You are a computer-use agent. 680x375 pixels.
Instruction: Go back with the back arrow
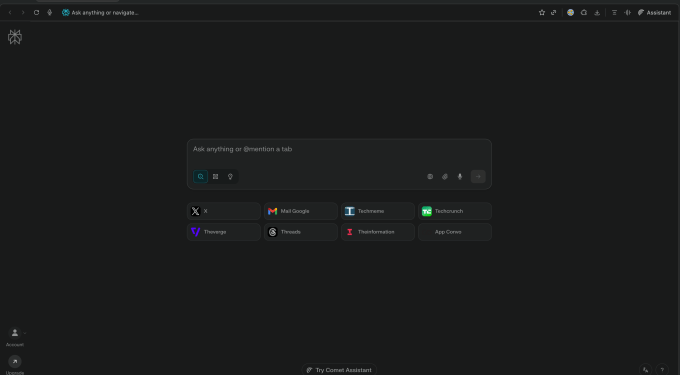(10, 13)
